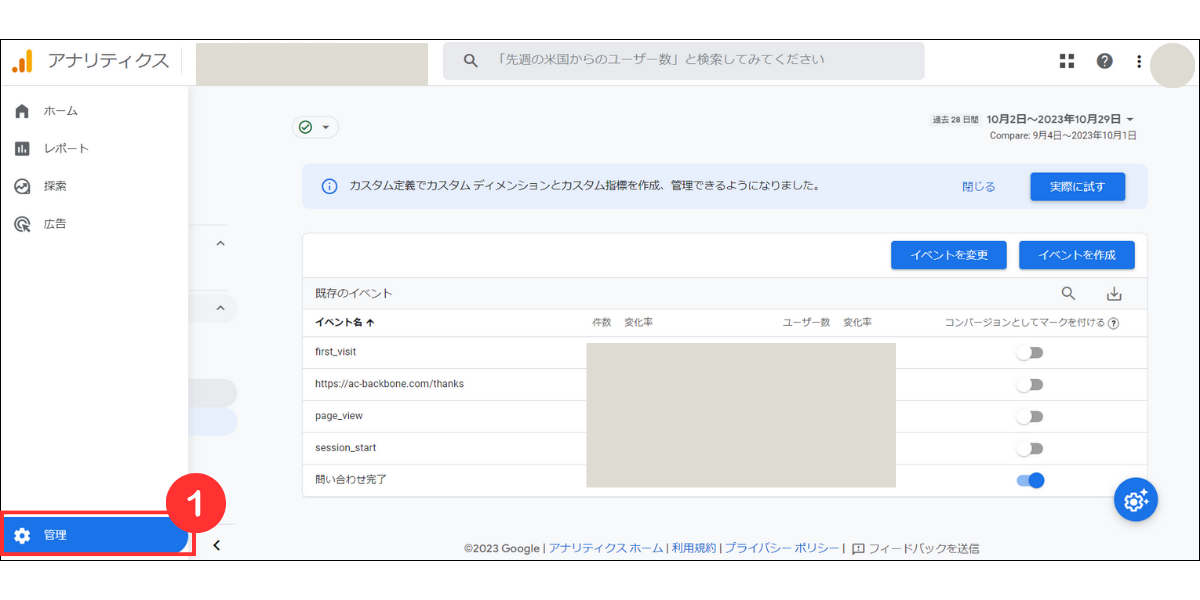Image resolution: width=1200 pixels, height=600 pixels.
Task: Click the account avatar
Action: [1172, 66]
